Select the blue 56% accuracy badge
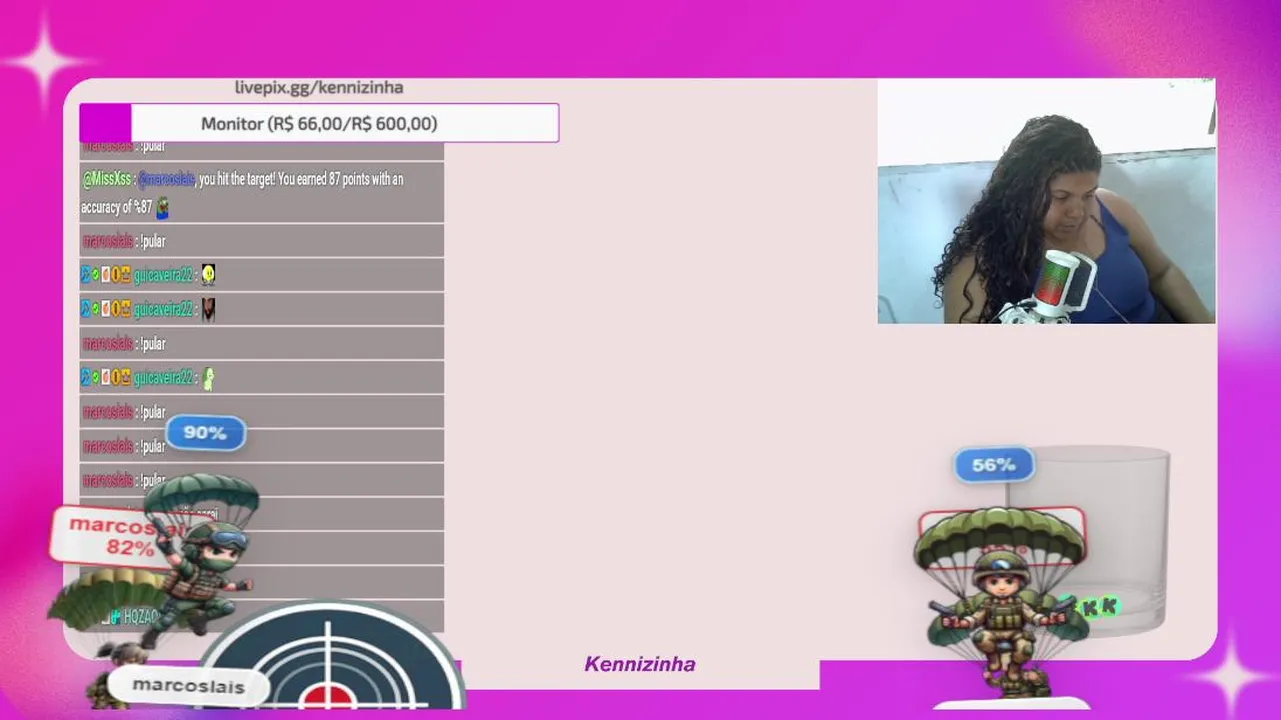Screen dimensions: 1281x720 coord(993,465)
